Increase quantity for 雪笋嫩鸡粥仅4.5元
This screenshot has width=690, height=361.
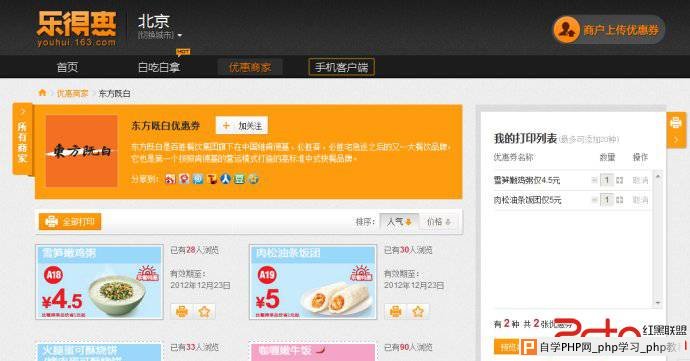coord(620,180)
